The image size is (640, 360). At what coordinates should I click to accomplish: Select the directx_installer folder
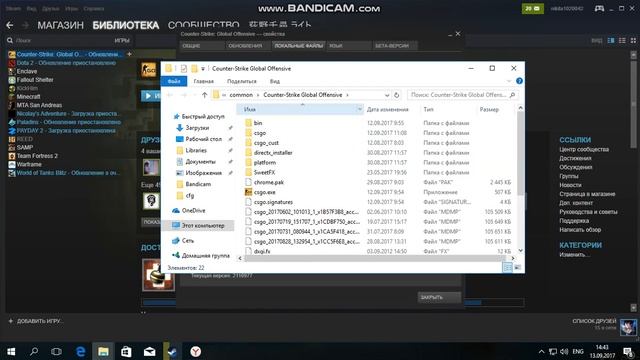click(273, 153)
